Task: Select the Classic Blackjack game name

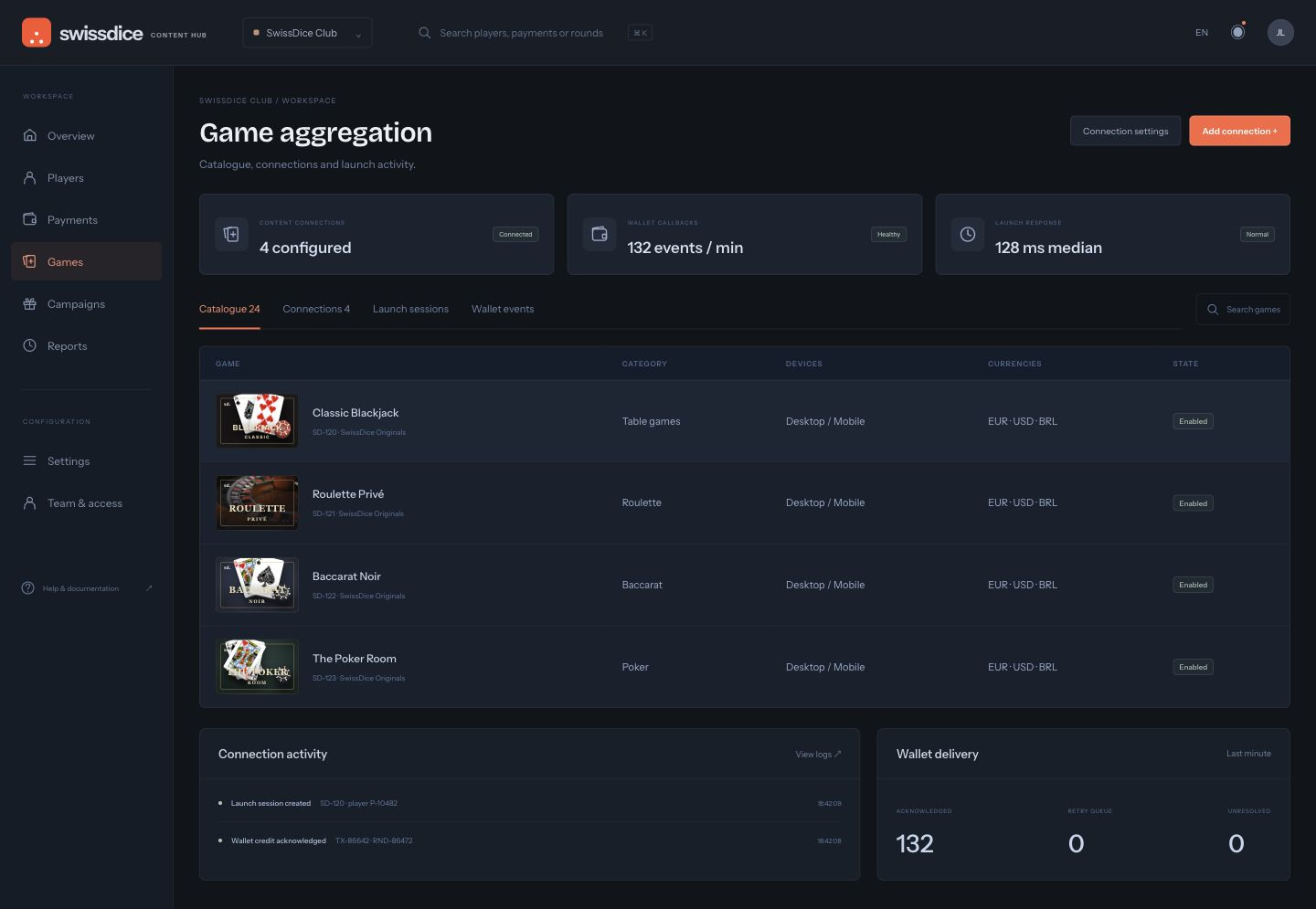Action: [356, 413]
